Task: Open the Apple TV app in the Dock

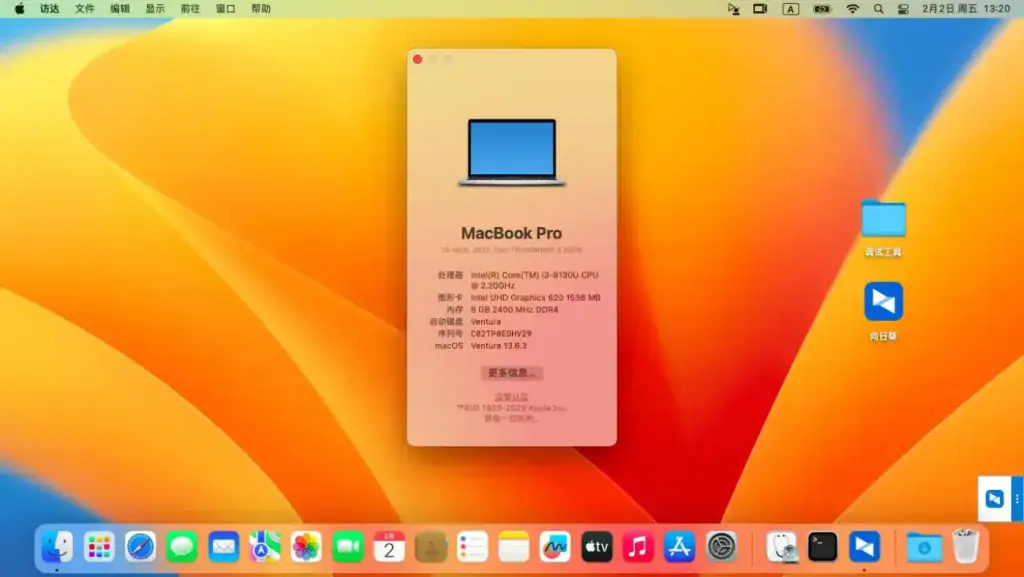Action: [597, 547]
